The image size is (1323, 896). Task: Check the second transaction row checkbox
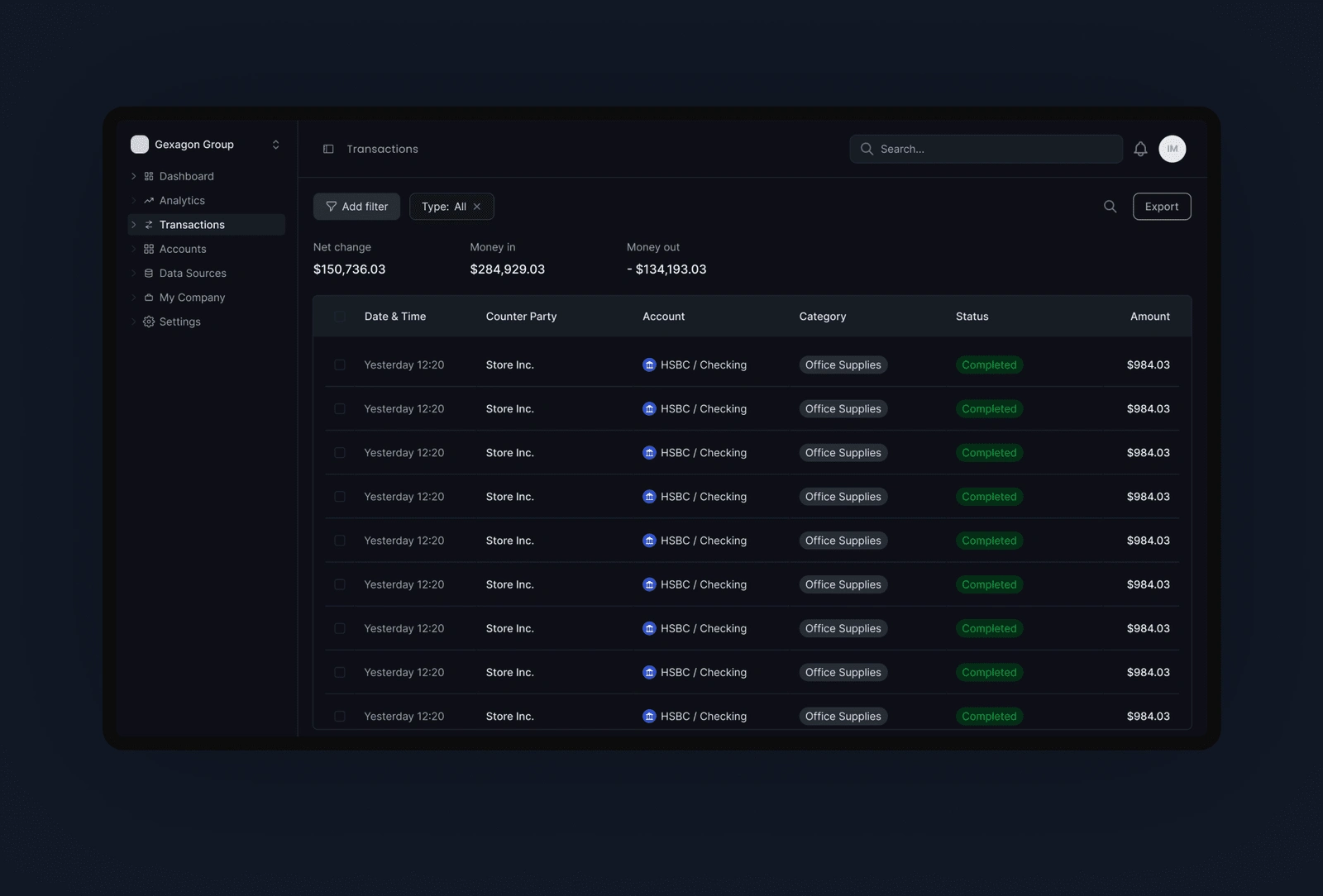pyautogui.click(x=340, y=408)
